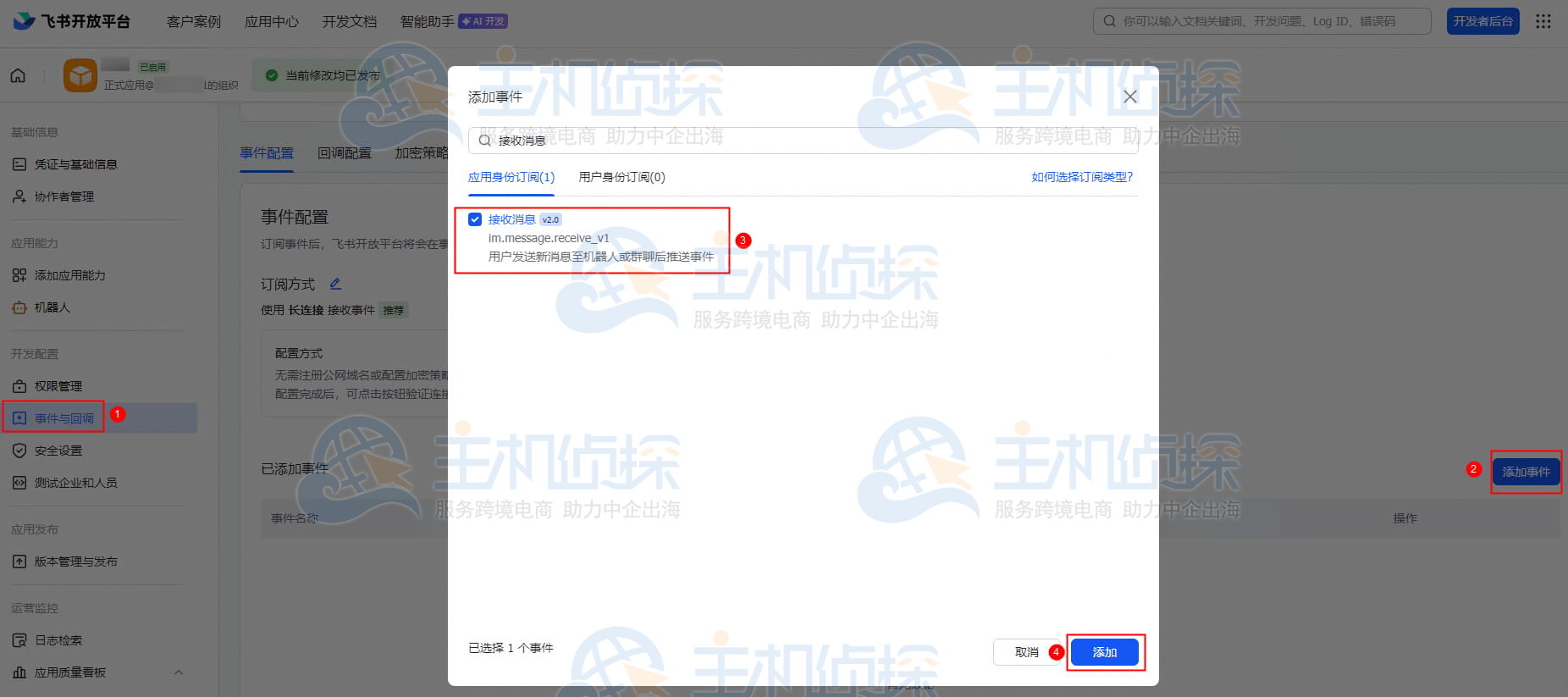Open the 回调配置 tab
1568x697 pixels.
[345, 153]
